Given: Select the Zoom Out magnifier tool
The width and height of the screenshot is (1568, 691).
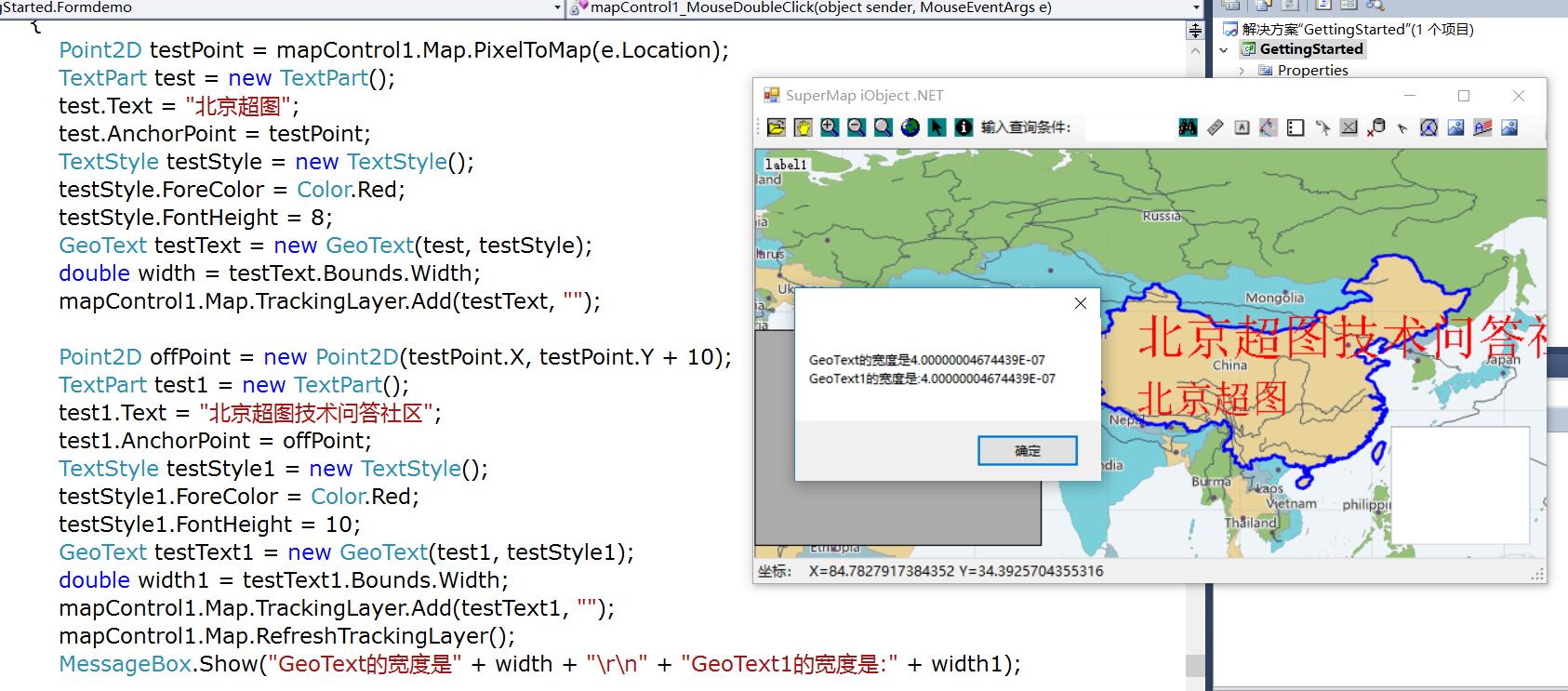Looking at the screenshot, I should [857, 127].
